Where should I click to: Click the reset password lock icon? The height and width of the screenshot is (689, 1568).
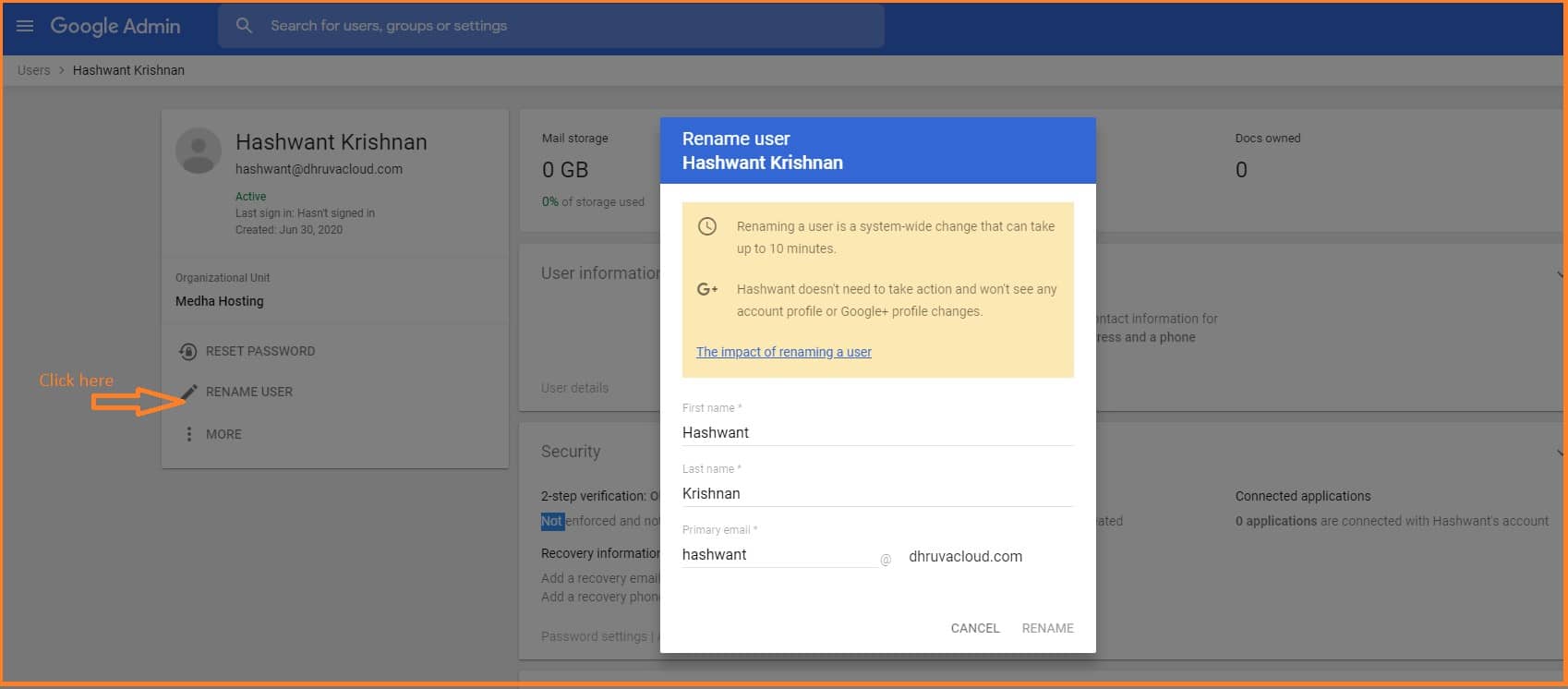point(188,351)
